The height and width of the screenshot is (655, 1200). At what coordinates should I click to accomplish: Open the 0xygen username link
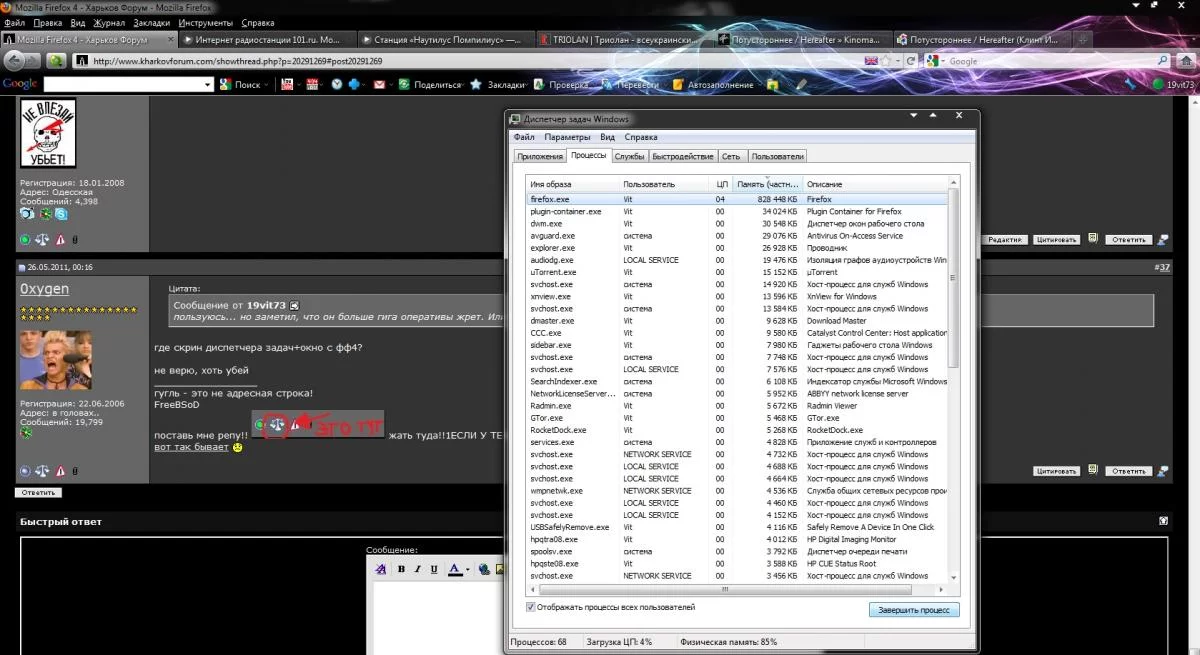point(45,289)
